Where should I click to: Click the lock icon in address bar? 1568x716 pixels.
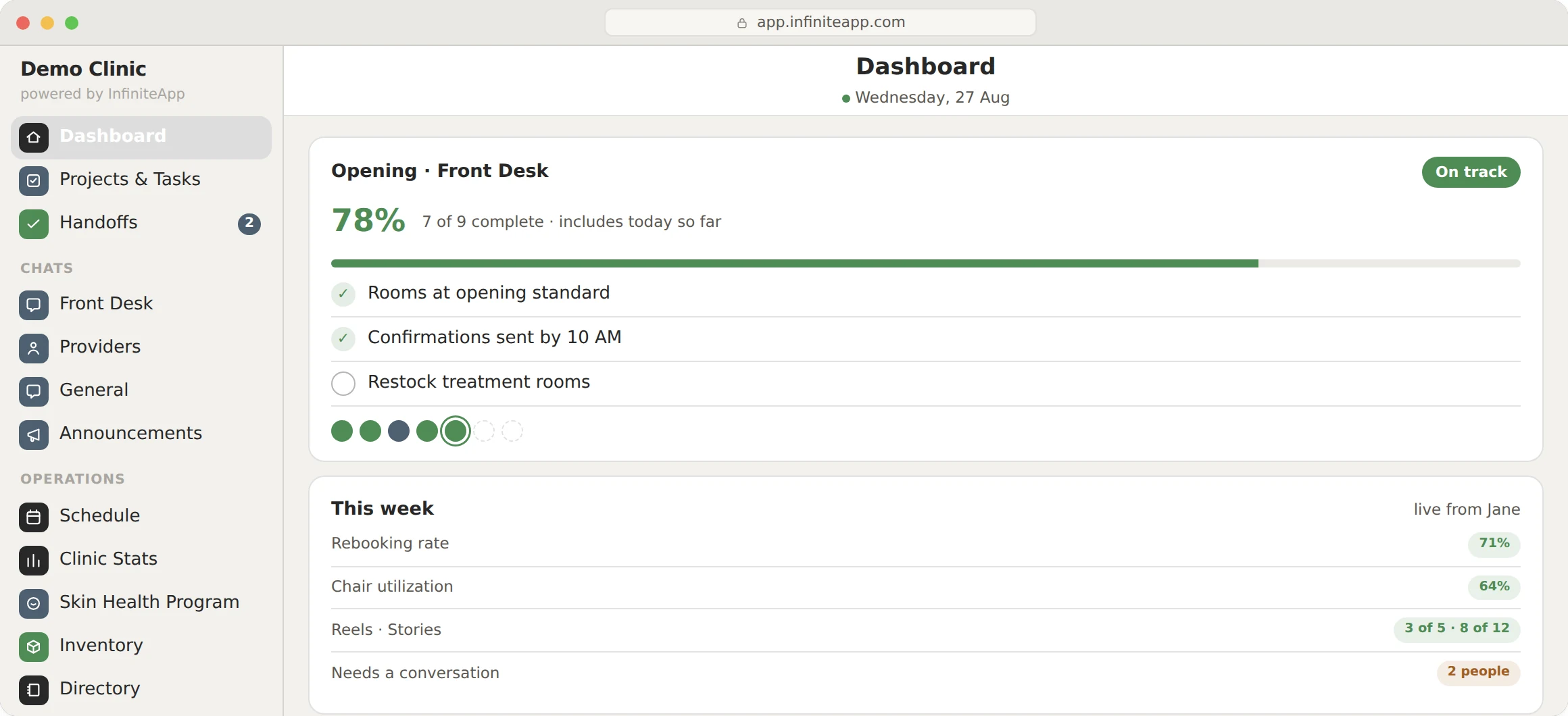tap(742, 23)
